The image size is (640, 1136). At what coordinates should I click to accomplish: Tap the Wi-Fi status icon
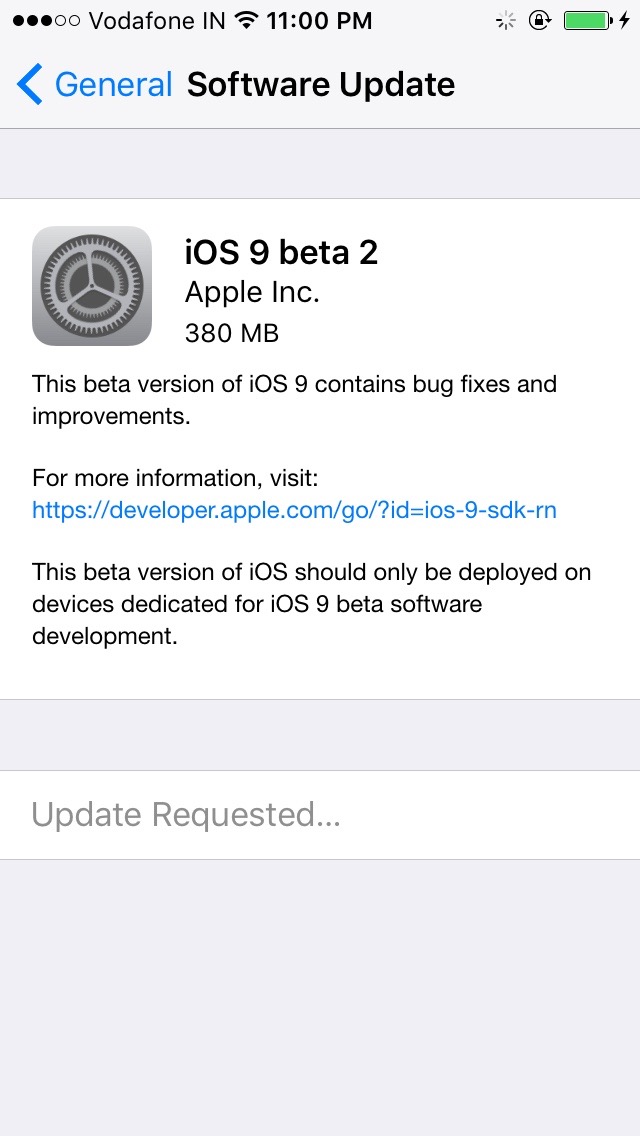(x=244, y=20)
